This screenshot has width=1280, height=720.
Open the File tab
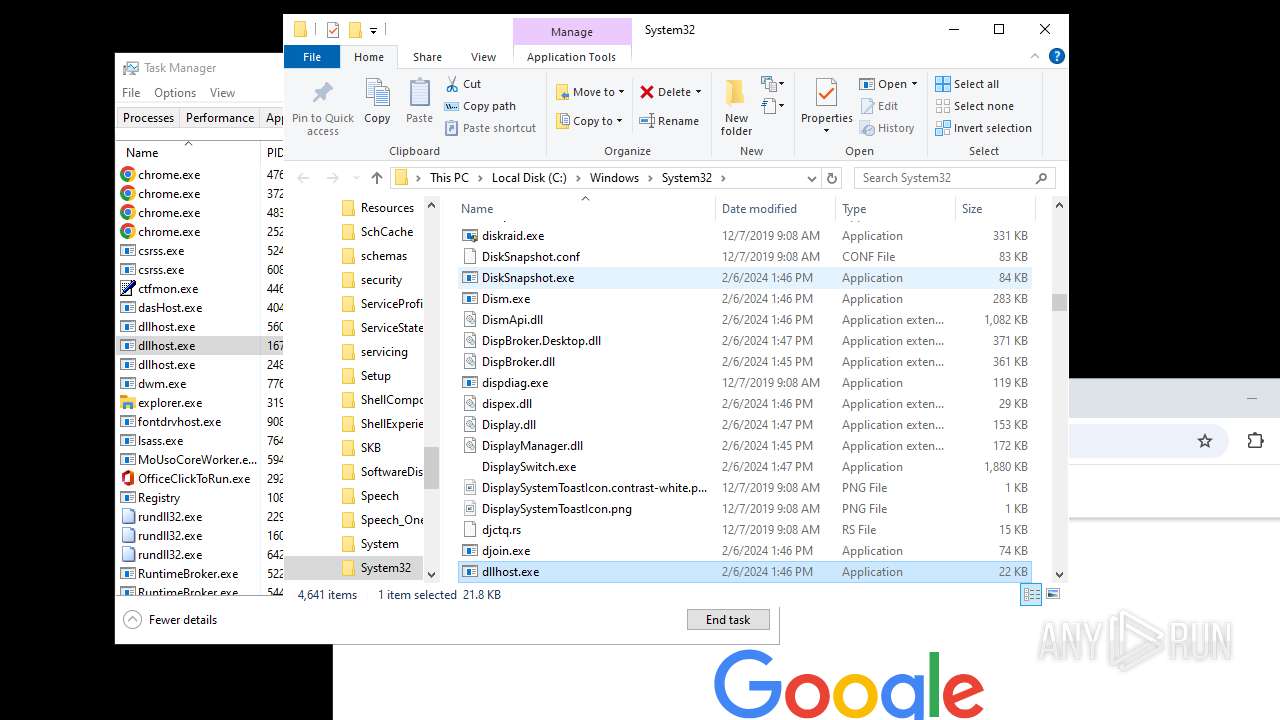(x=312, y=57)
